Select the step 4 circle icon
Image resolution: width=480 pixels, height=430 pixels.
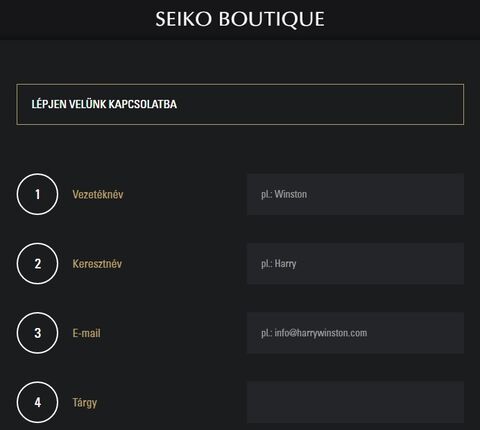click(37, 402)
